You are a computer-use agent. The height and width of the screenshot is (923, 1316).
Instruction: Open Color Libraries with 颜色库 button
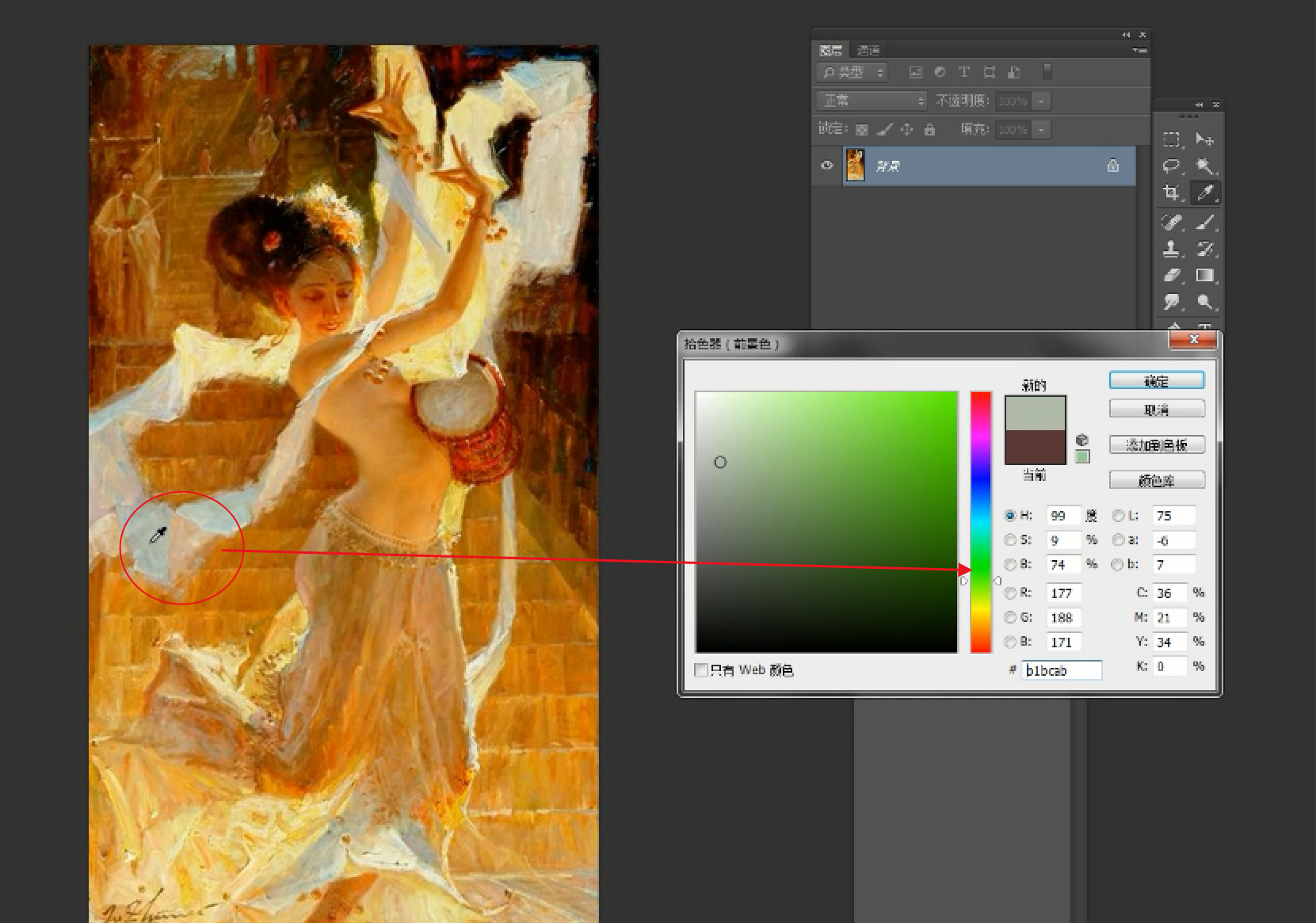pyautogui.click(x=1157, y=480)
